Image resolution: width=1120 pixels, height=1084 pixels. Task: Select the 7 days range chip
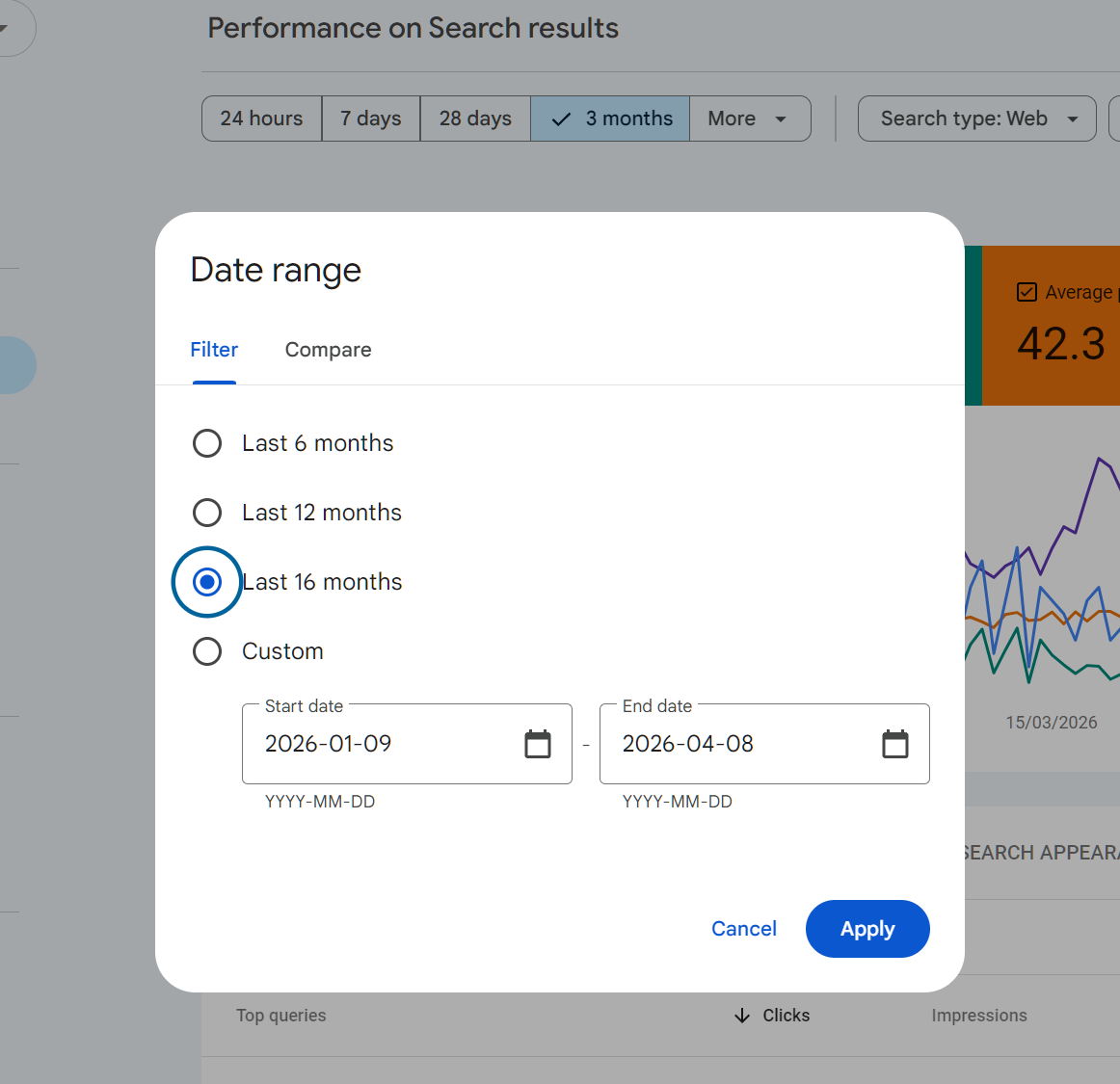[x=371, y=119]
